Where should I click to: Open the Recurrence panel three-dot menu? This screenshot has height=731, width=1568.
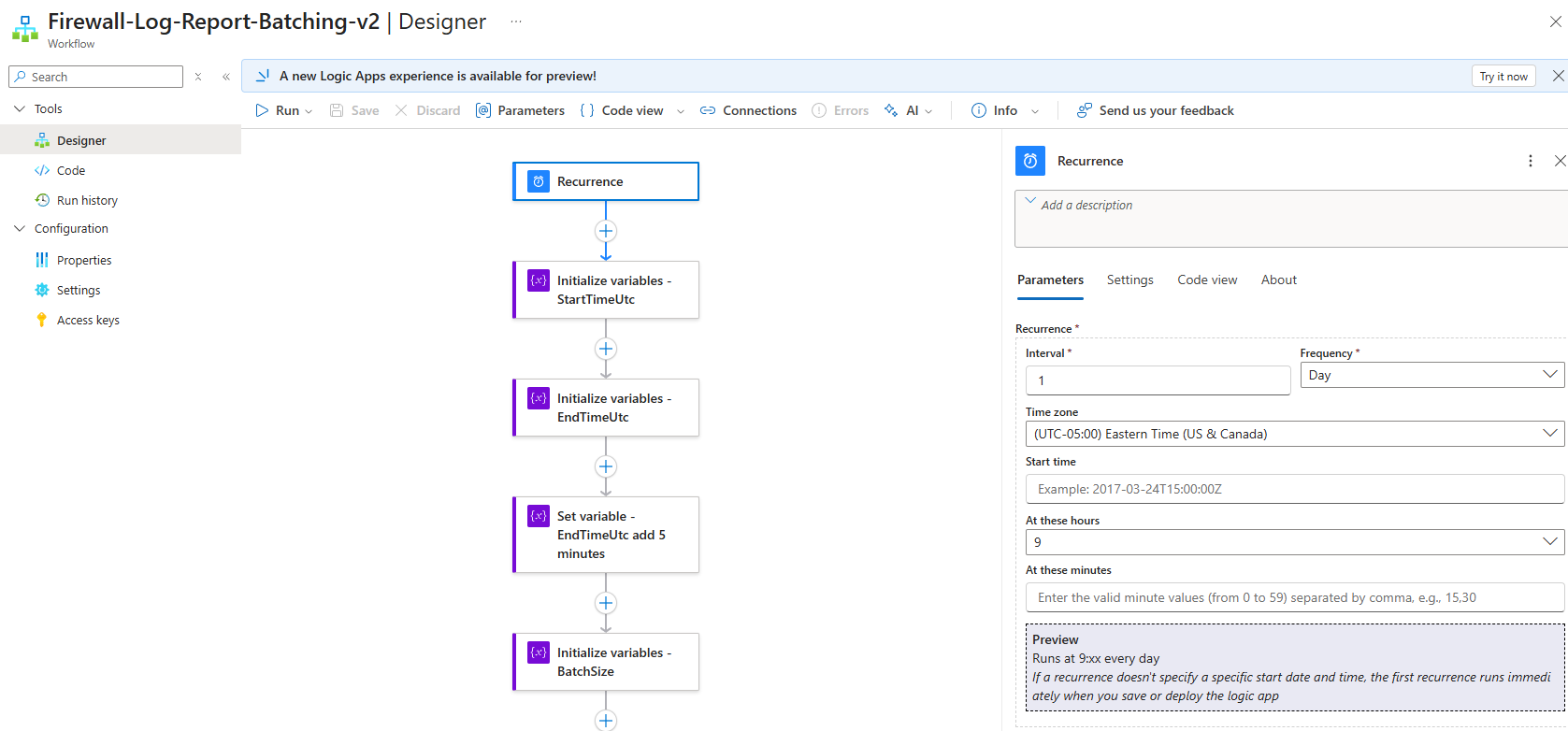[1530, 161]
